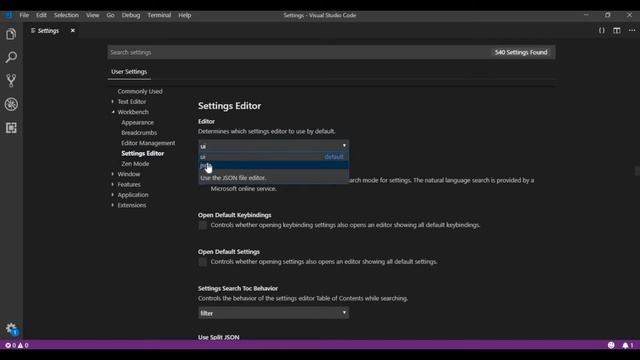Click the 540 Settings Found badge
This screenshot has width=640, height=360.
tap(521, 52)
